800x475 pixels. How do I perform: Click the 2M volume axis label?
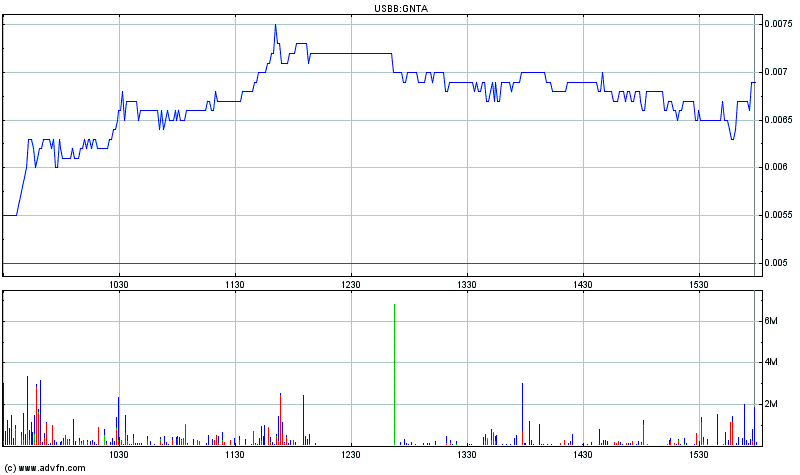pyautogui.click(x=771, y=404)
